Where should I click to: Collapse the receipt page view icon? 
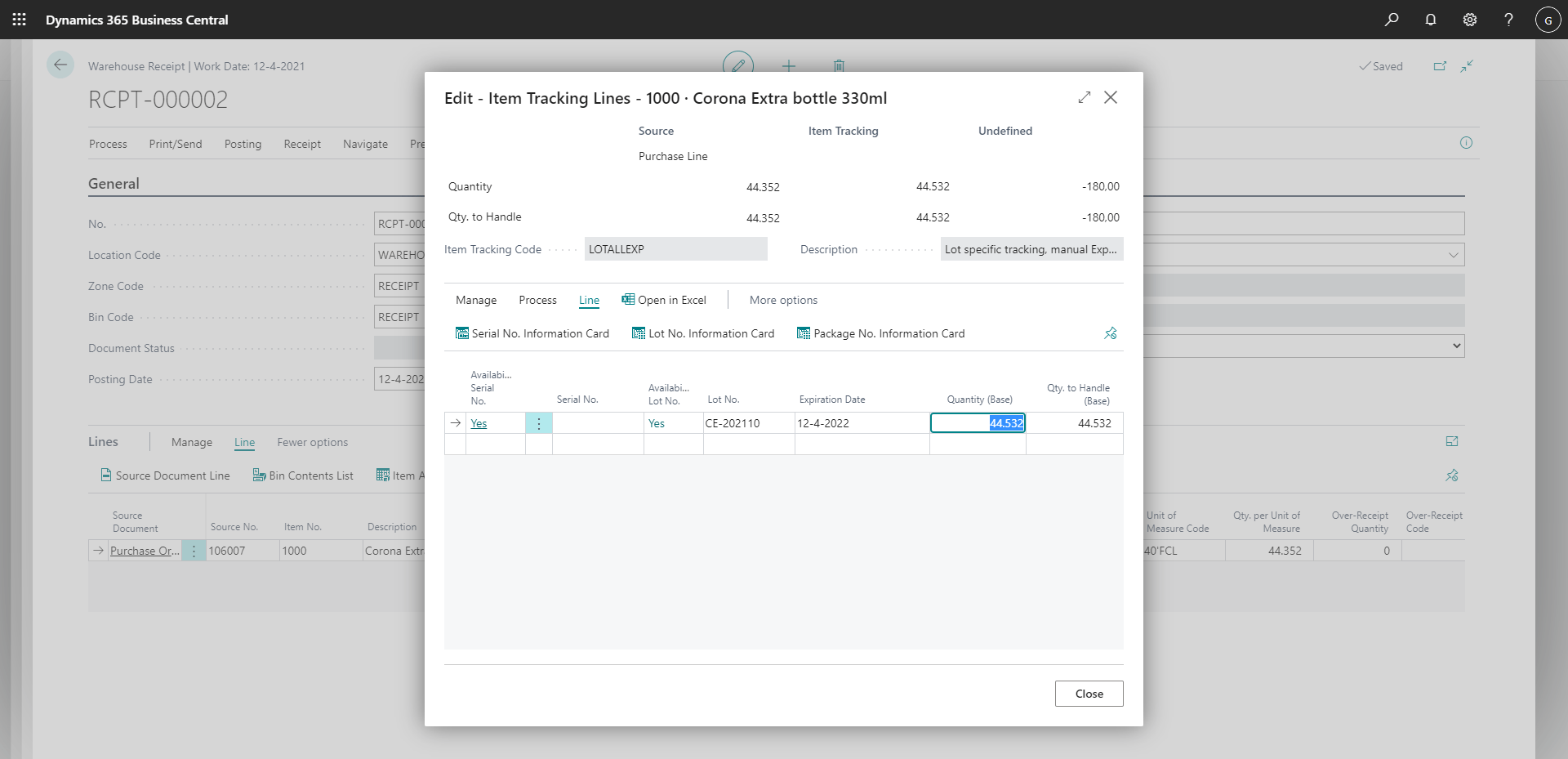1467,66
